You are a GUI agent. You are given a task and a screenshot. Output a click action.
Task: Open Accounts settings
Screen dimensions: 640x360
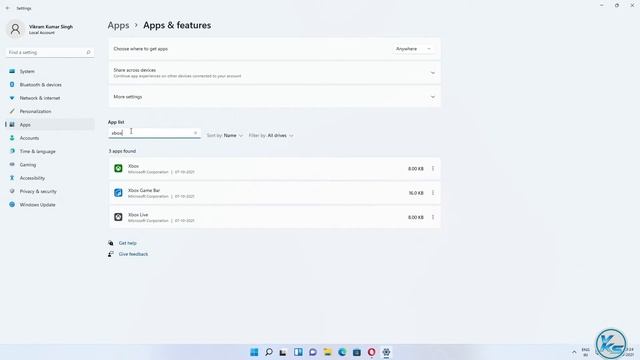(x=49, y=138)
